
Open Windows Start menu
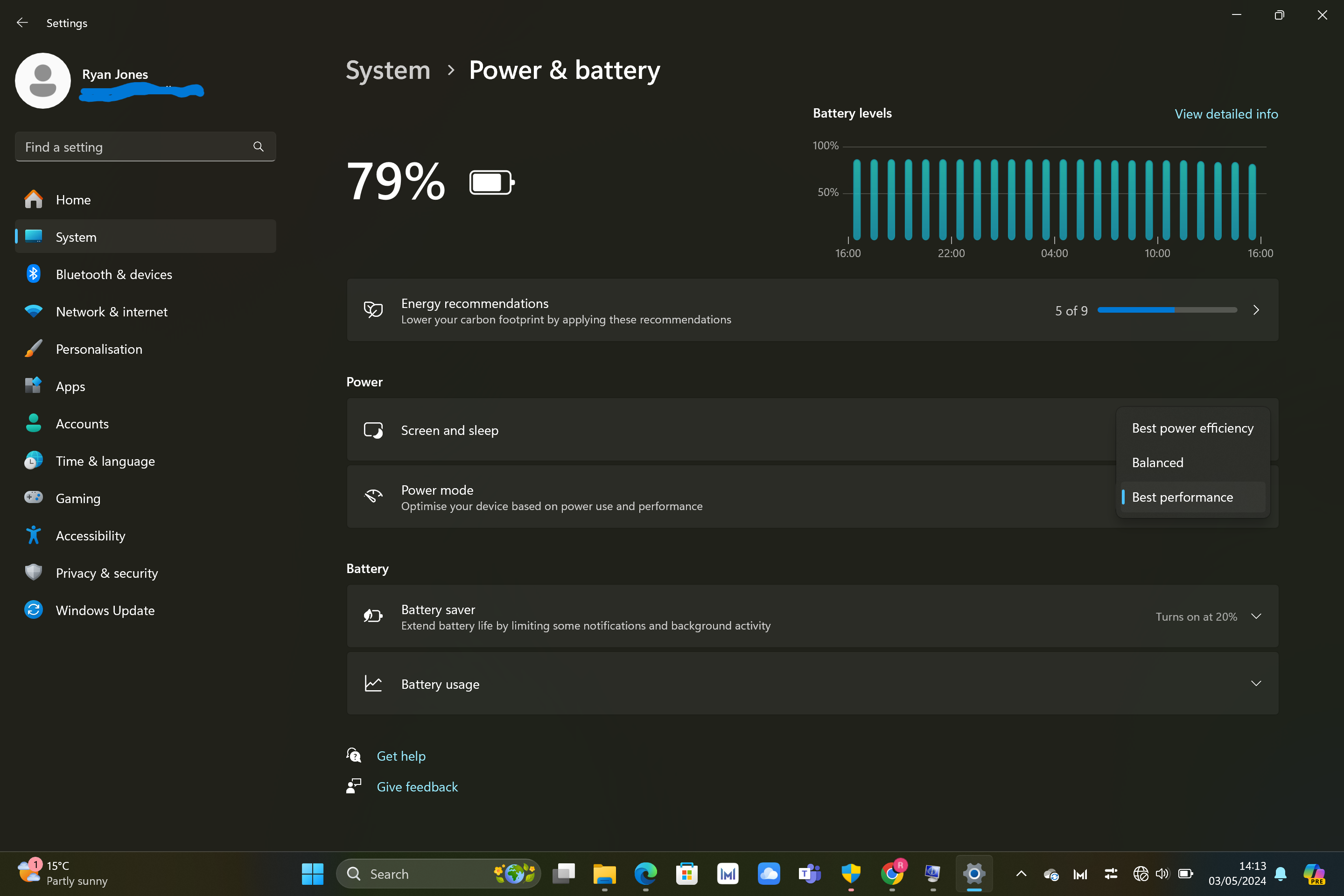313,874
